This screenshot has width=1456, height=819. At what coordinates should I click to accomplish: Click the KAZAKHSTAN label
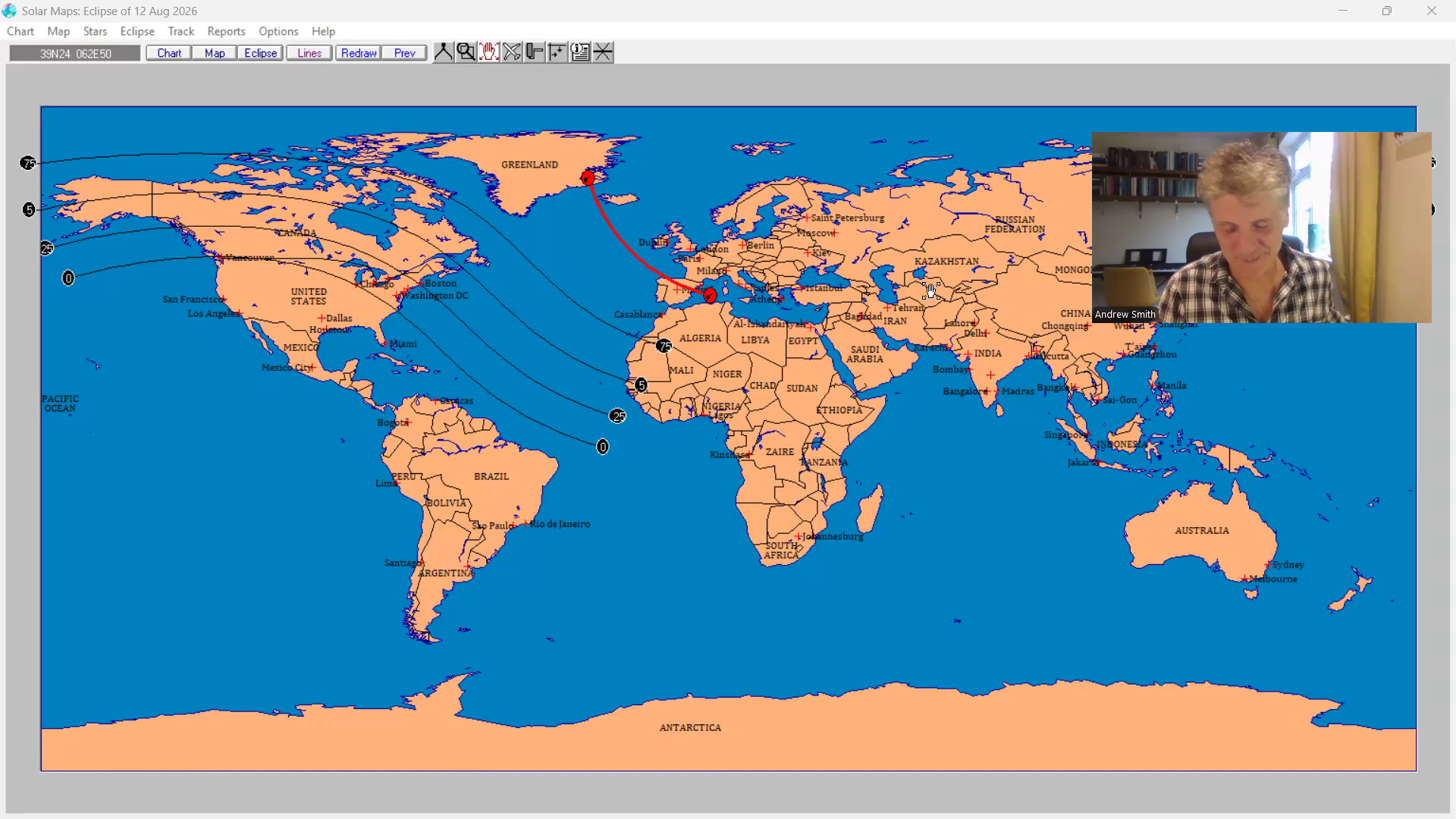946,262
